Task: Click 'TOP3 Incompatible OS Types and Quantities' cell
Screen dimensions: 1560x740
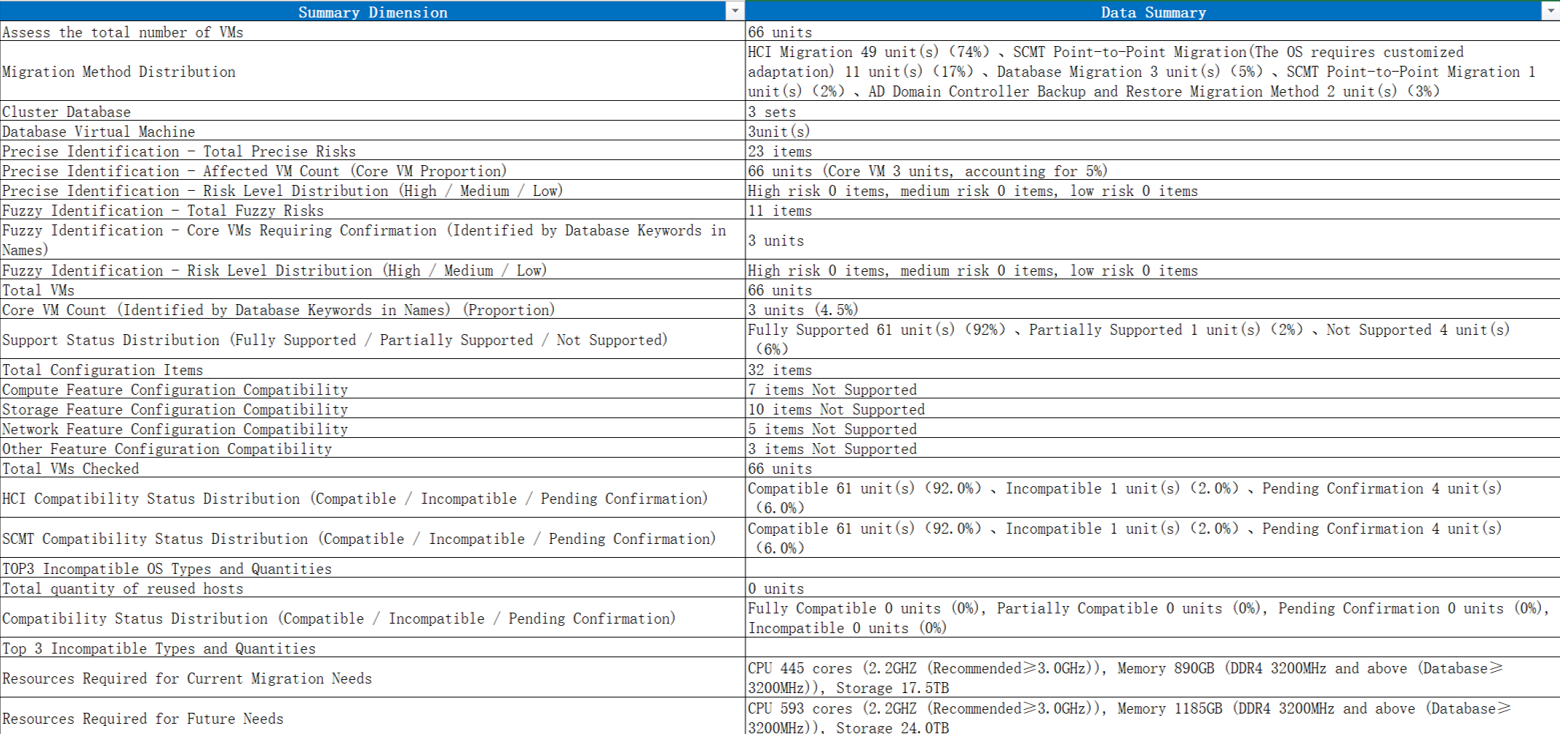Action: coord(372,569)
